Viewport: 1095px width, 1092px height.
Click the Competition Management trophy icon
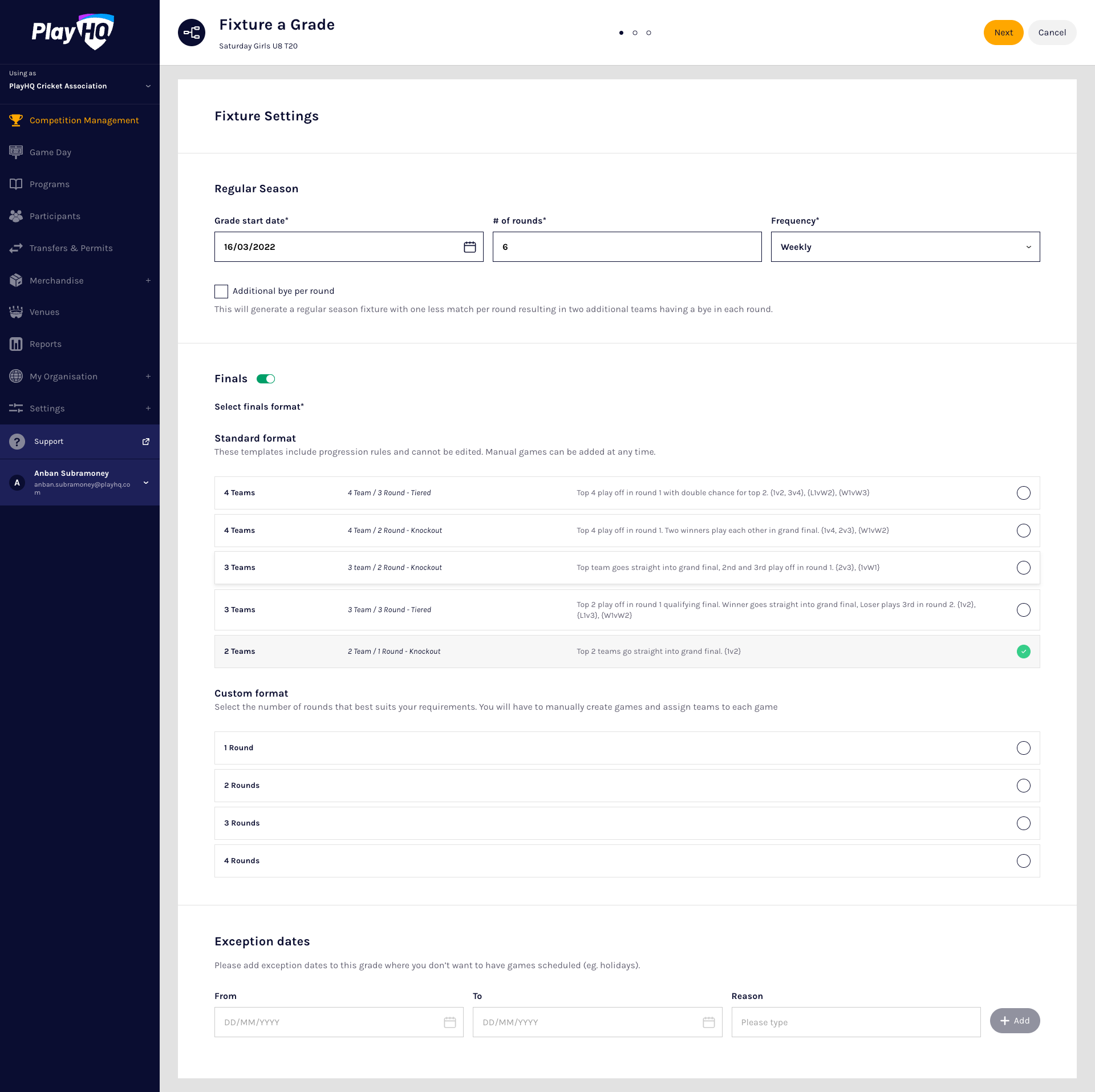[16, 120]
